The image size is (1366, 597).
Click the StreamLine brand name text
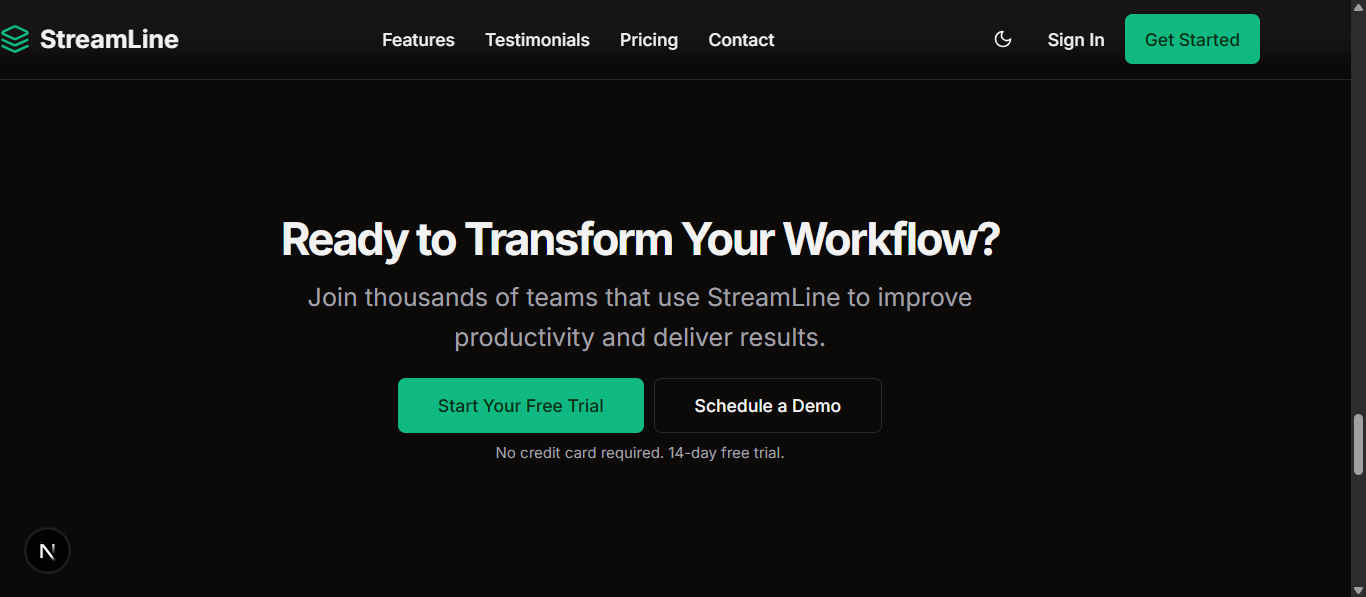(109, 40)
